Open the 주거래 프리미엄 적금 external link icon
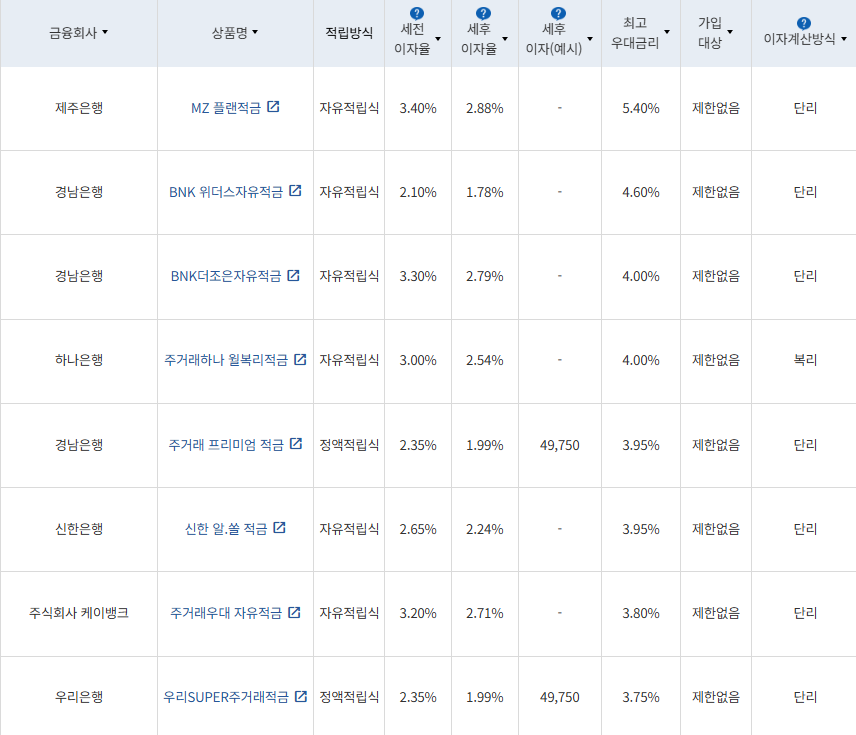The image size is (856, 735). click(x=295, y=444)
